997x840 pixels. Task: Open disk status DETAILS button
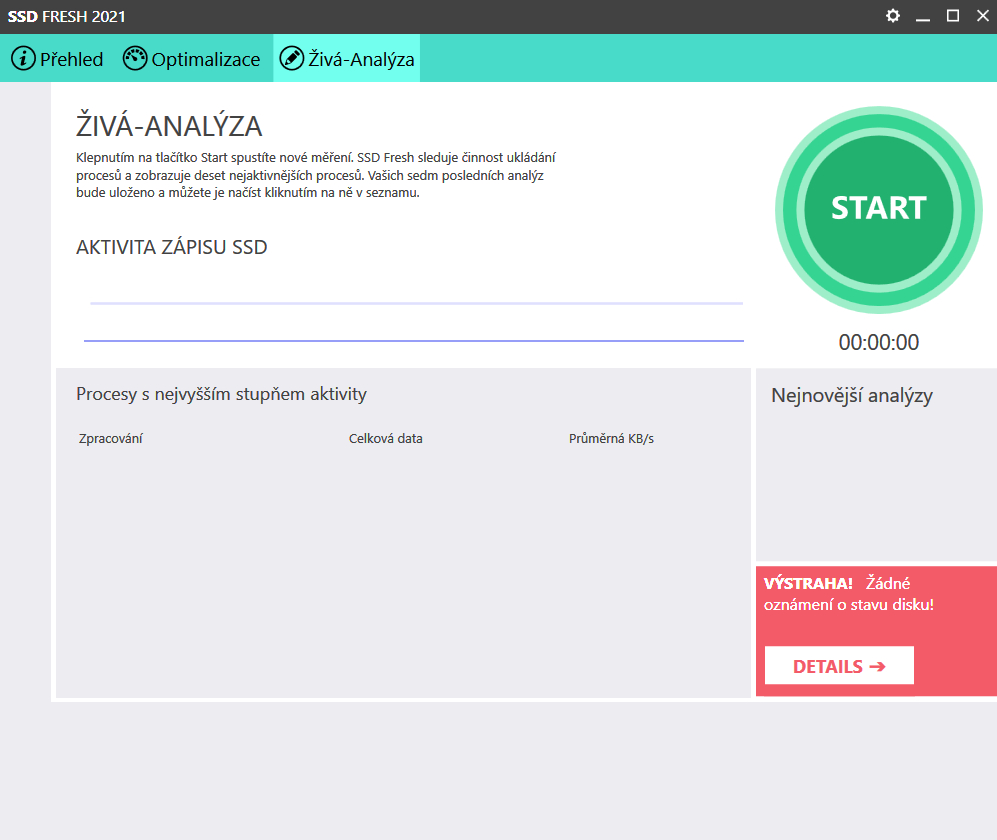click(839, 666)
